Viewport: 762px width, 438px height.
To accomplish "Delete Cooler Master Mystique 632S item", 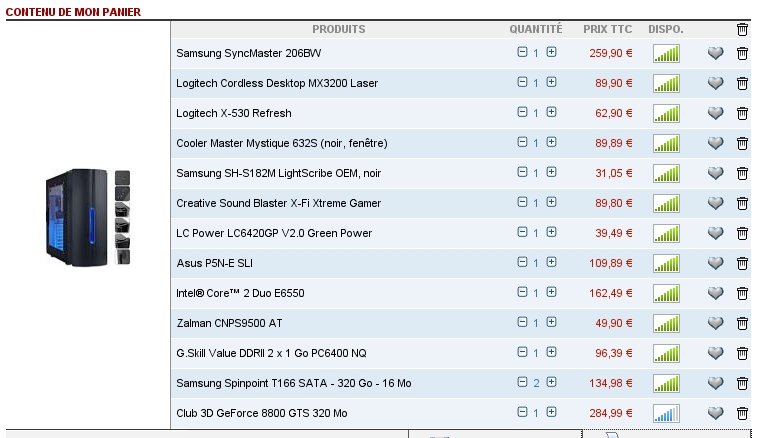I will click(742, 143).
